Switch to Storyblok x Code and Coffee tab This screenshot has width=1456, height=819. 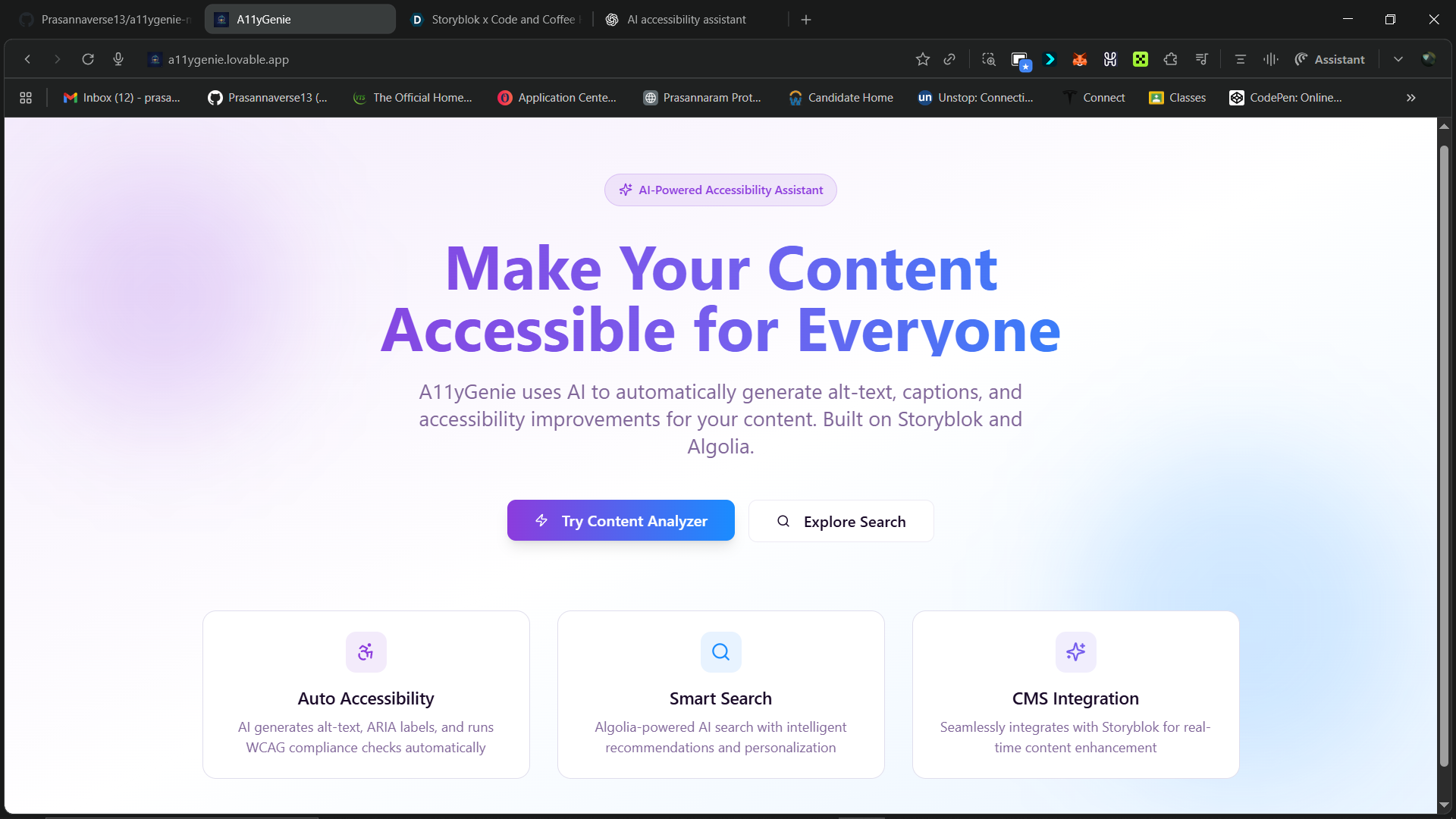coord(497,20)
